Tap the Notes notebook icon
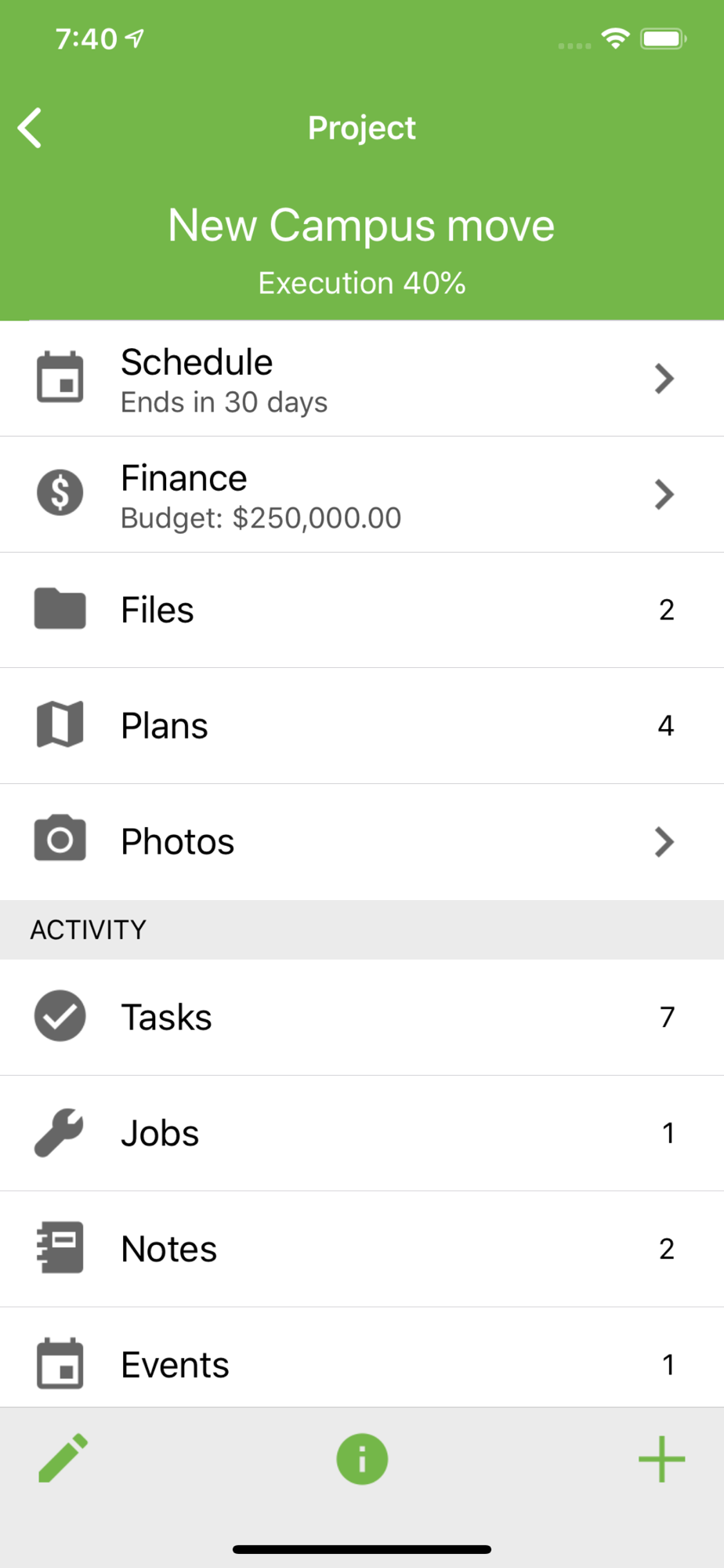The image size is (724, 1568). coord(60,1247)
